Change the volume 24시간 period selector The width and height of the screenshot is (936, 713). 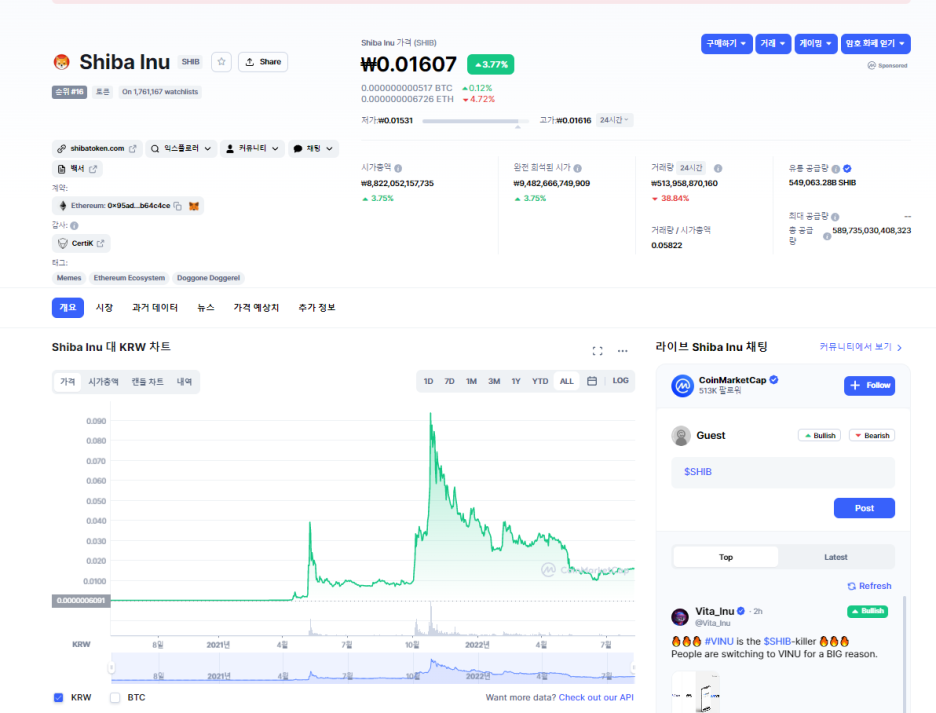pyautogui.click(x=691, y=168)
